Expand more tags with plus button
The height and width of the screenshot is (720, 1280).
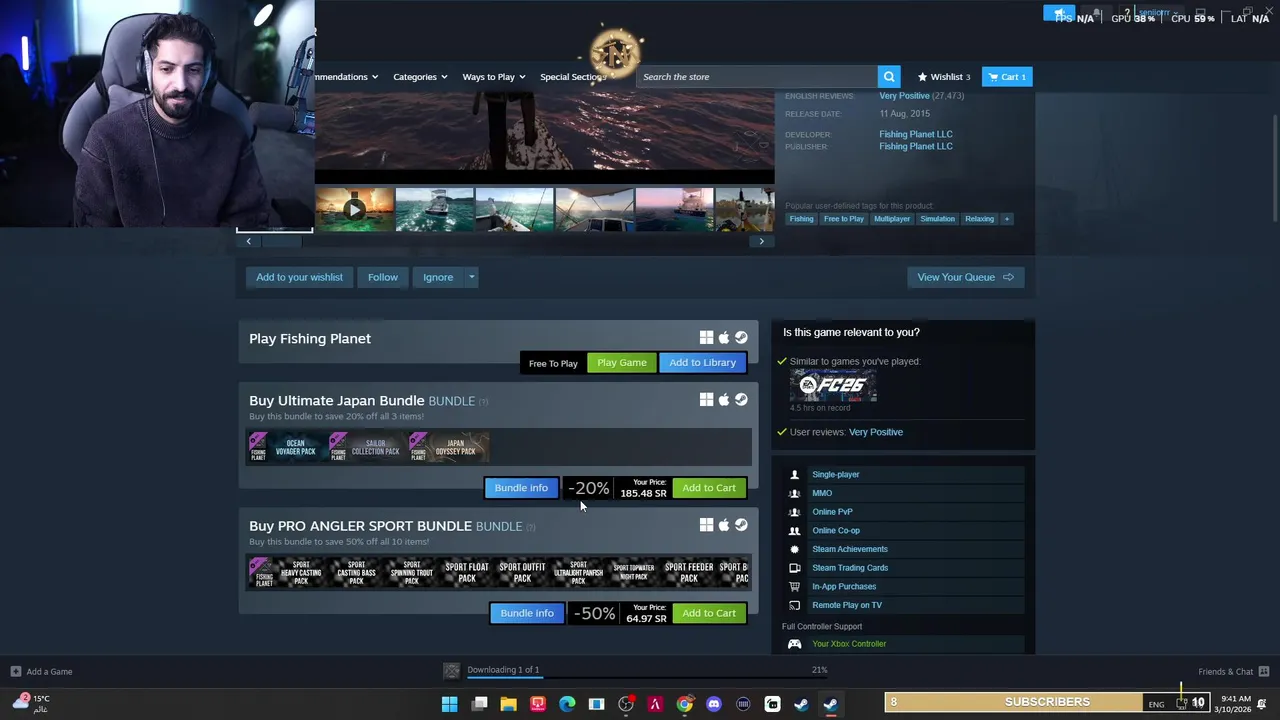pos(1007,219)
